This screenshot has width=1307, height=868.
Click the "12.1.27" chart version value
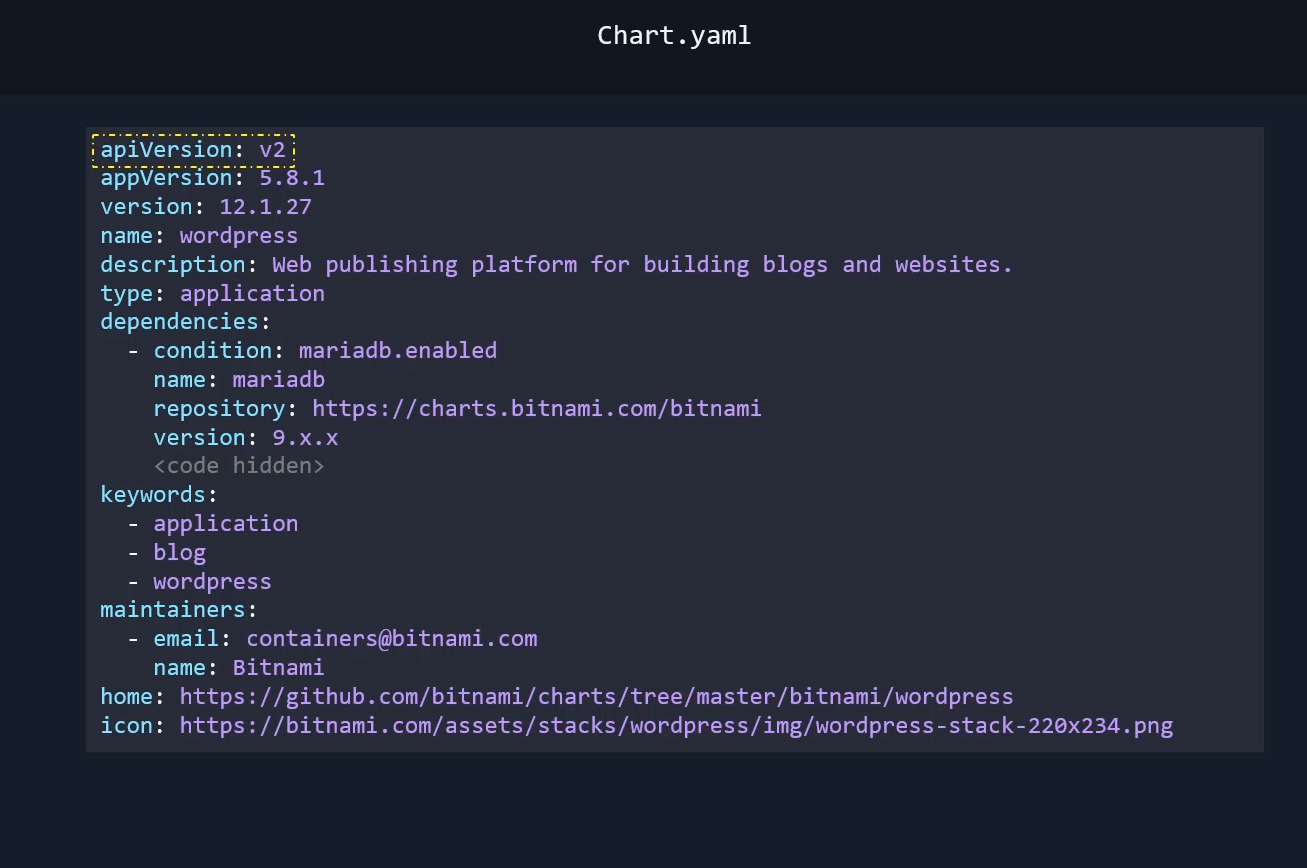coord(266,207)
